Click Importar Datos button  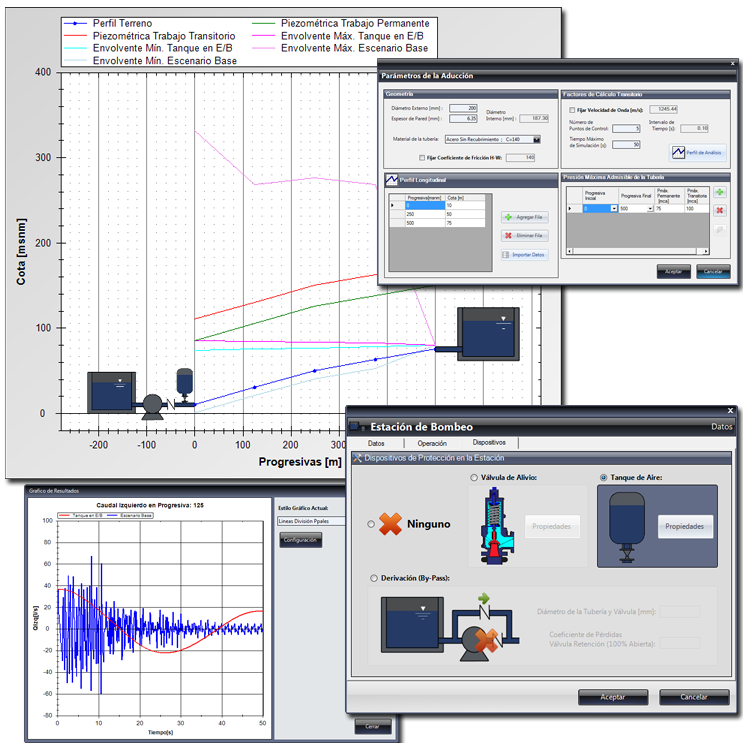click(x=525, y=255)
